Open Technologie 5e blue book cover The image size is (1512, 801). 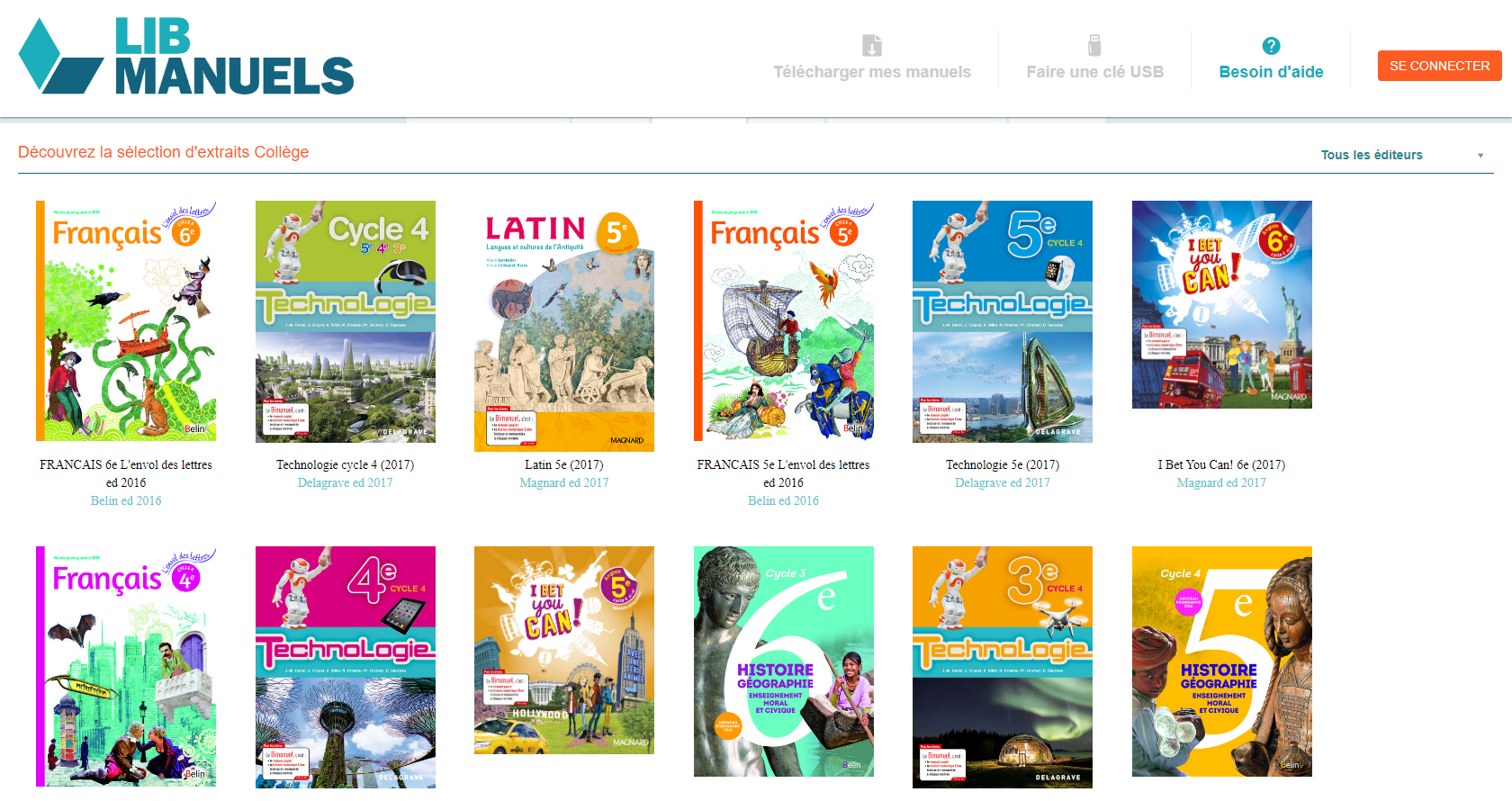click(x=1003, y=321)
